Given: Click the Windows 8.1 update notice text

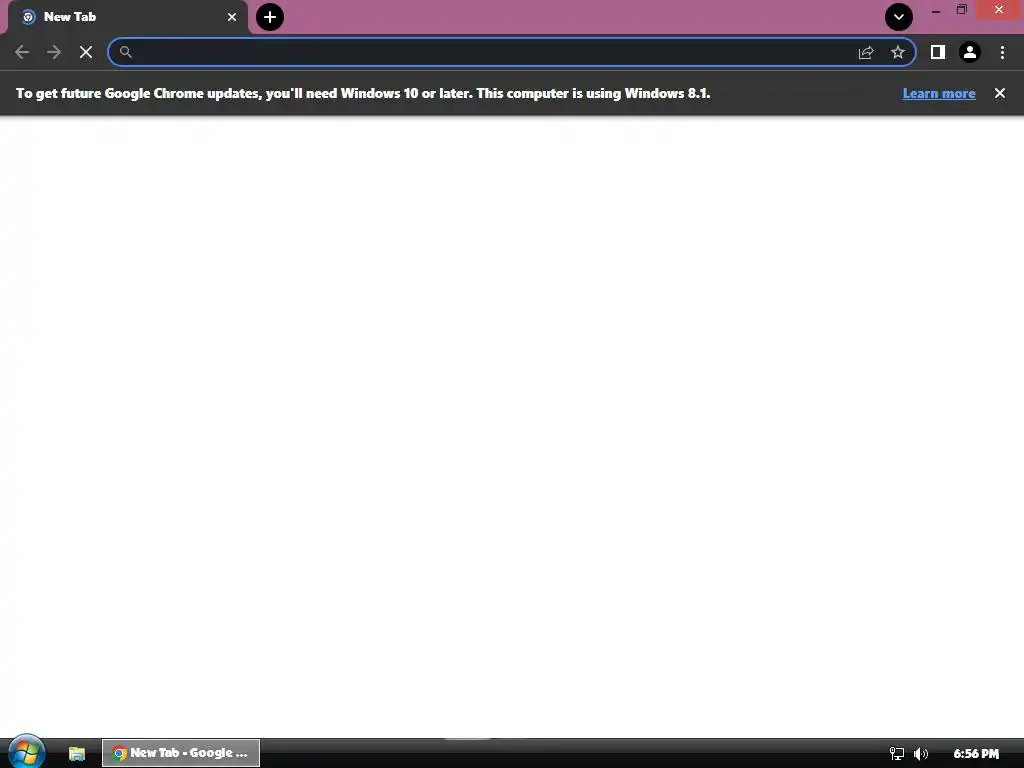Looking at the screenshot, I should [x=363, y=93].
